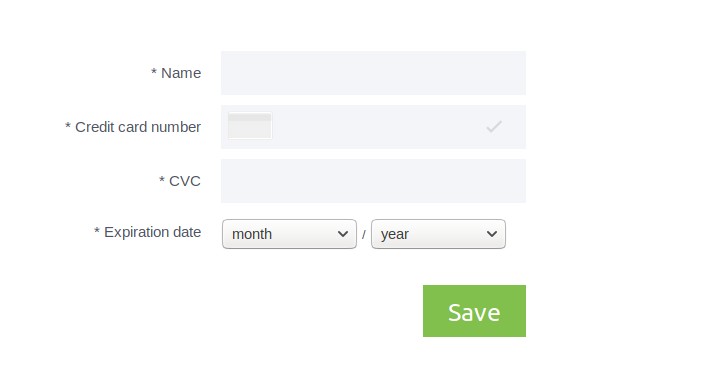This screenshot has width=707, height=388.
Task: Open the expiration year dropdown
Action: tap(438, 234)
